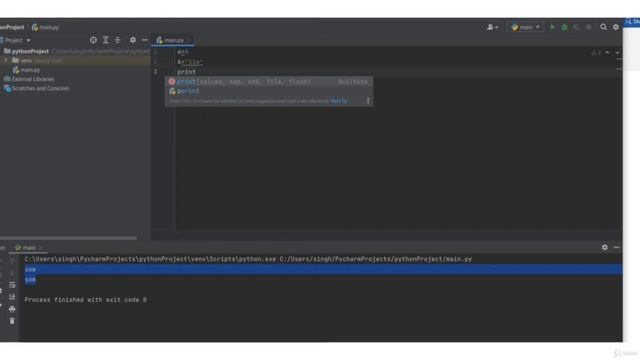This screenshot has width=640, height=360.
Task: Open Project panel options gear
Action: pos(133,40)
